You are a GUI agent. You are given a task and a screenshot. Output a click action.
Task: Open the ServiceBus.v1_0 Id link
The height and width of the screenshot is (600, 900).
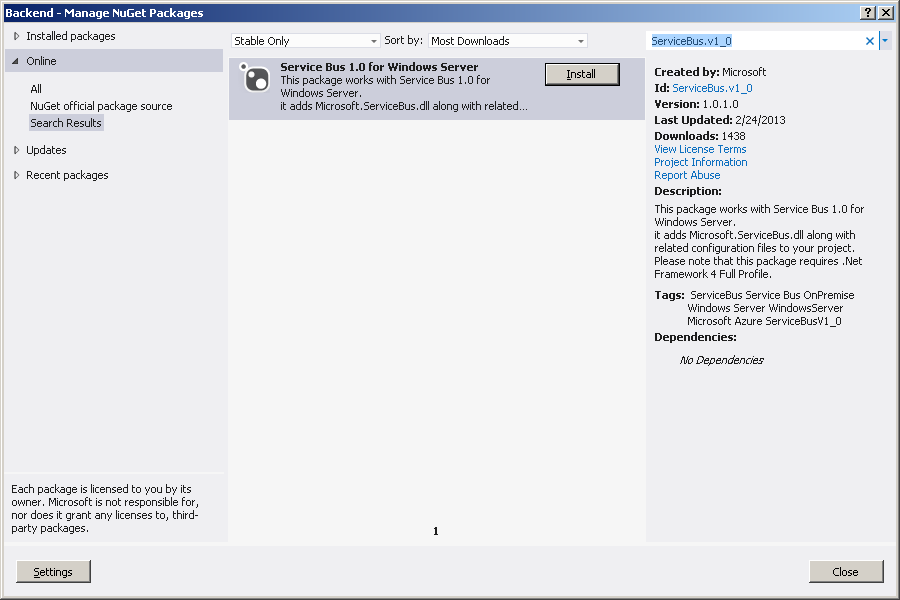click(x=712, y=88)
